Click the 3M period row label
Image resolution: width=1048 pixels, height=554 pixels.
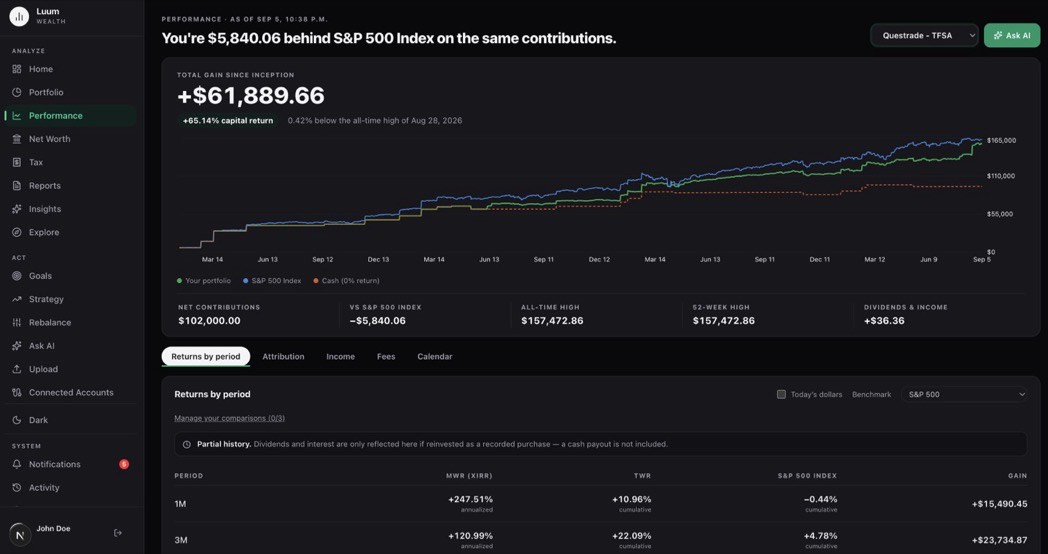coord(181,540)
